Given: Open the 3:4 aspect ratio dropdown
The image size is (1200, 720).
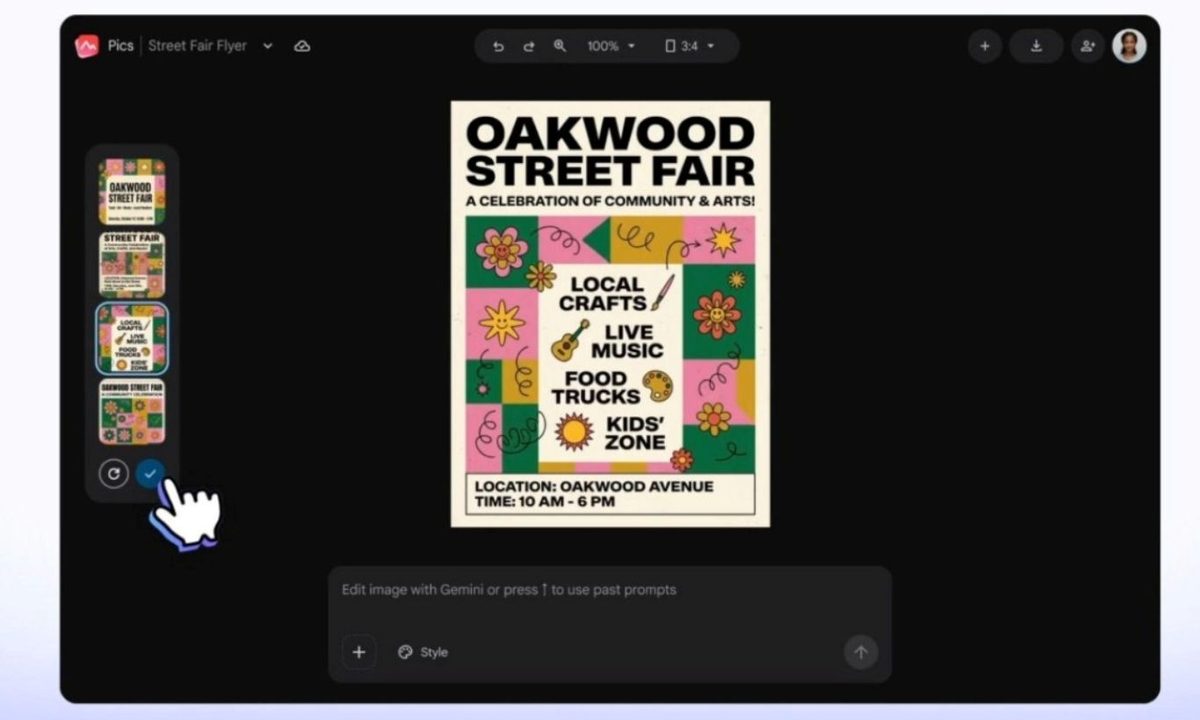Looking at the screenshot, I should [x=690, y=46].
